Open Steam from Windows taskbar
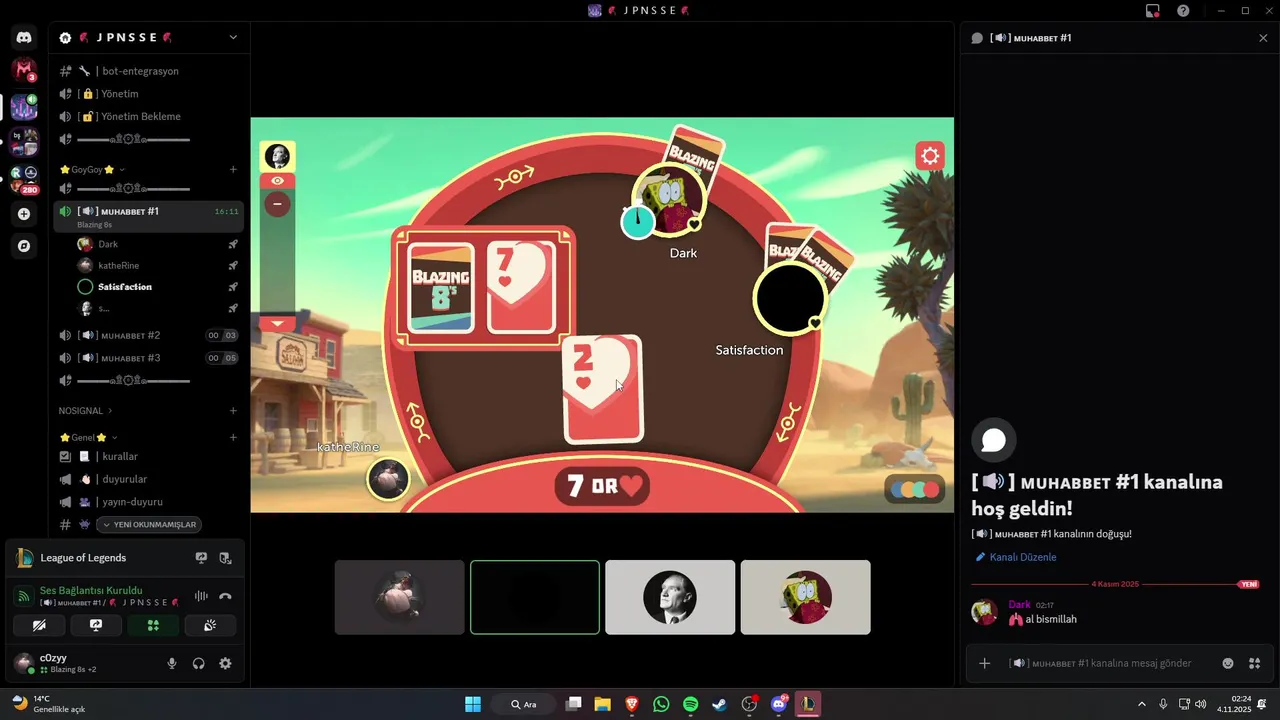The width and height of the screenshot is (1280, 720). (719, 704)
